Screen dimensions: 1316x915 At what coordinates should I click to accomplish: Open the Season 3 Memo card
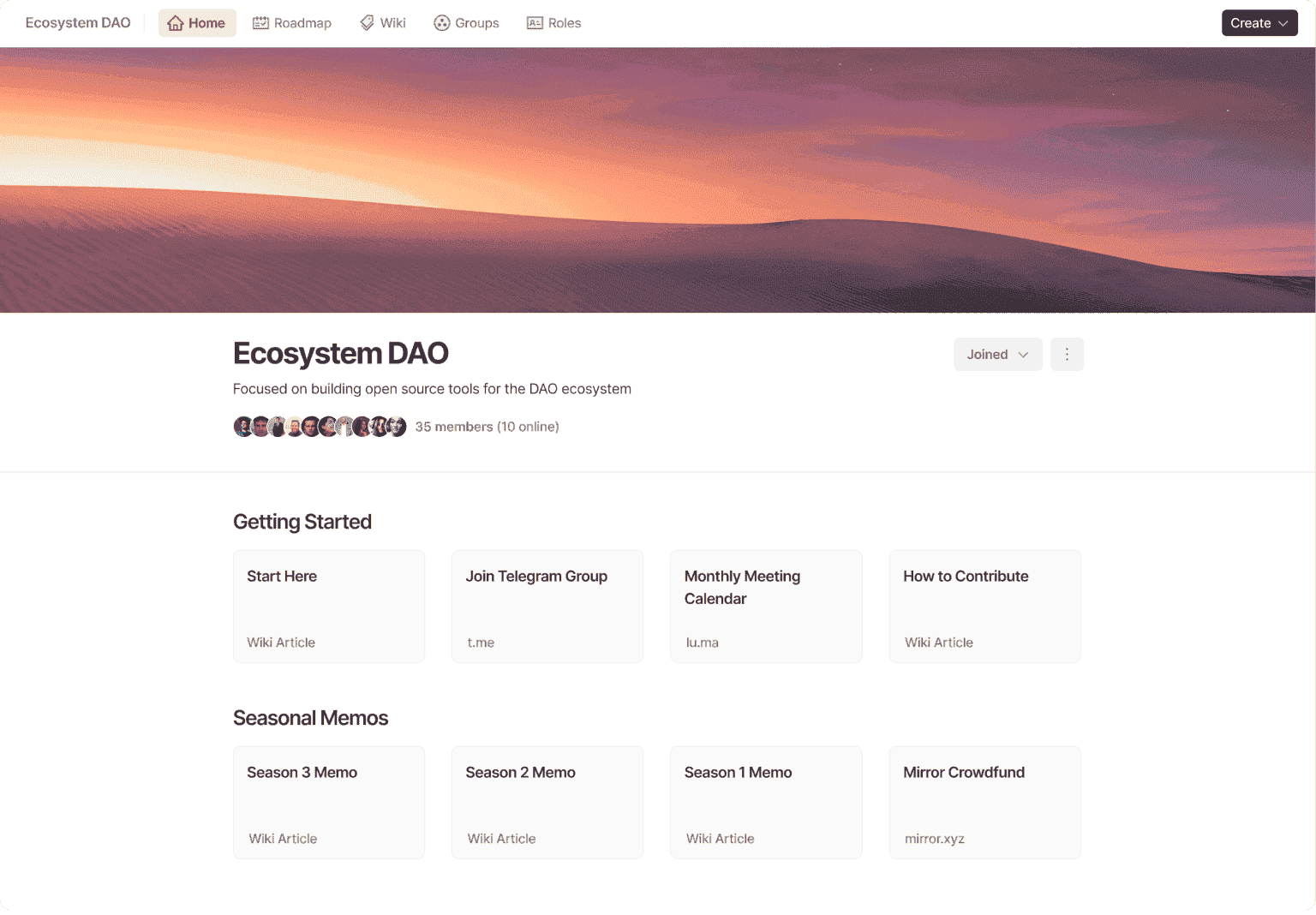pyautogui.click(x=329, y=803)
